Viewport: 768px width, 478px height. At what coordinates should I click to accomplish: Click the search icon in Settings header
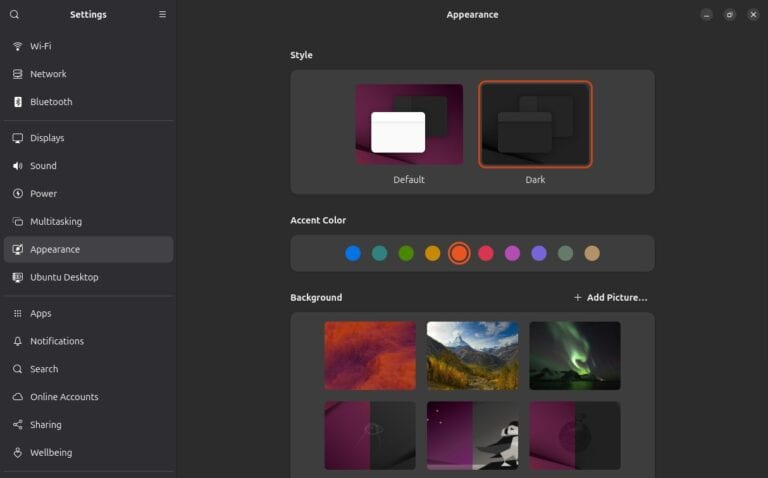[x=14, y=15]
